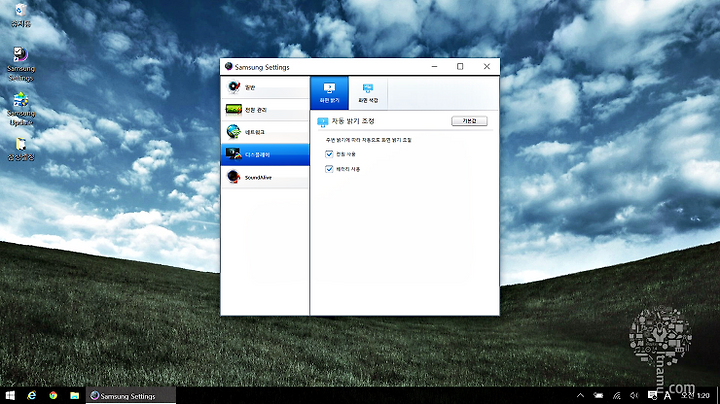720x404 pixels.
Task: Open the 네트워크 network category
Action: [265, 132]
